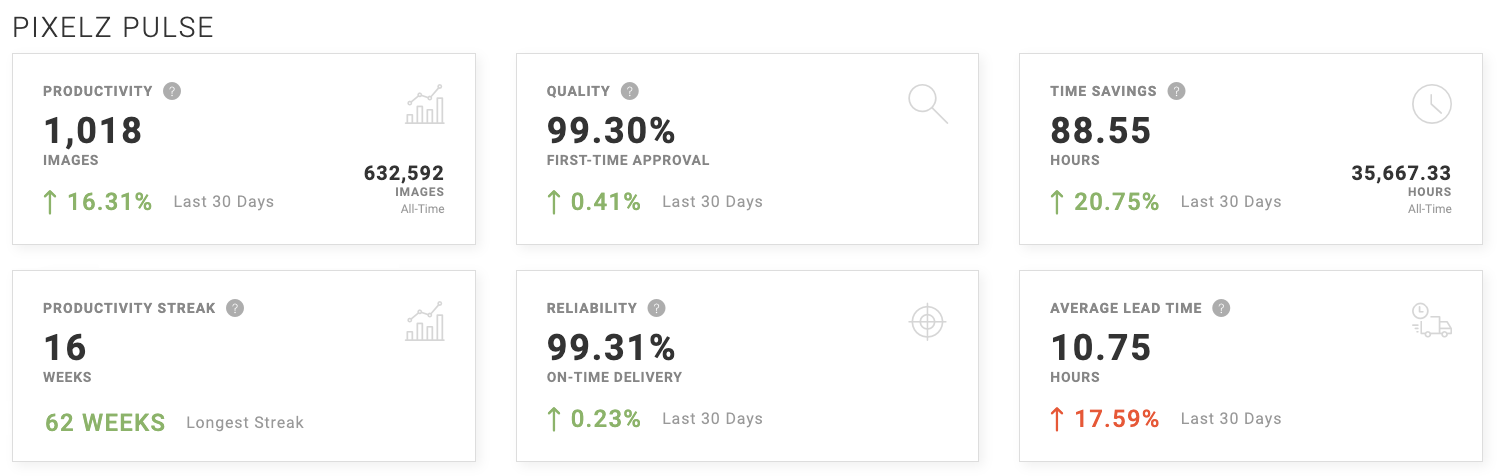The height and width of the screenshot is (476, 1504).
Task: Click the 1,018 images productivity figure
Action: [93, 131]
